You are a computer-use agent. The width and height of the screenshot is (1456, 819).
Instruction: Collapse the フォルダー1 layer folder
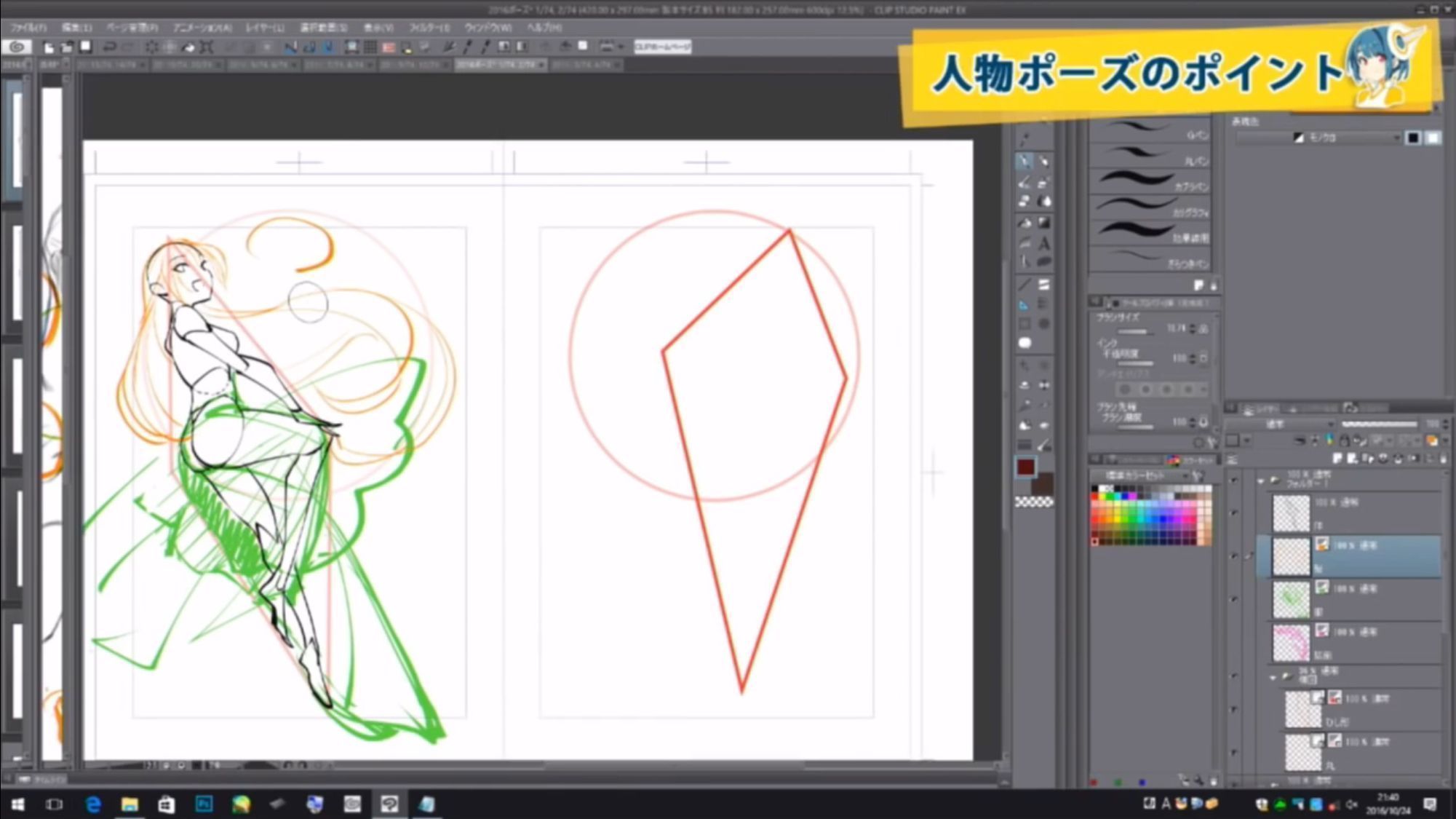[x=1261, y=480]
